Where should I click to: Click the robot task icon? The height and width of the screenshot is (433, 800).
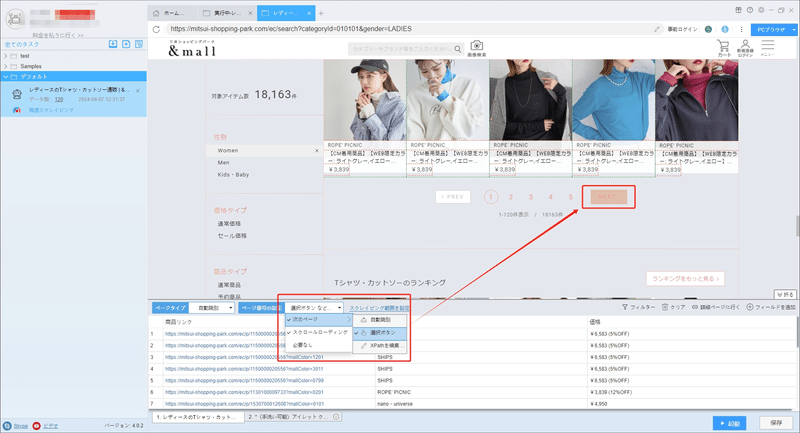(17, 94)
